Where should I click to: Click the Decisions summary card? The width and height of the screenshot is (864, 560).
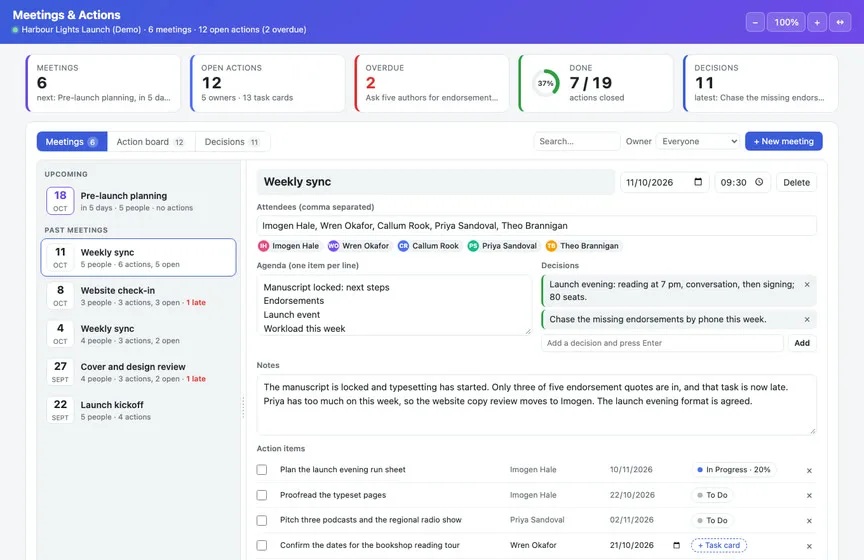pos(760,83)
